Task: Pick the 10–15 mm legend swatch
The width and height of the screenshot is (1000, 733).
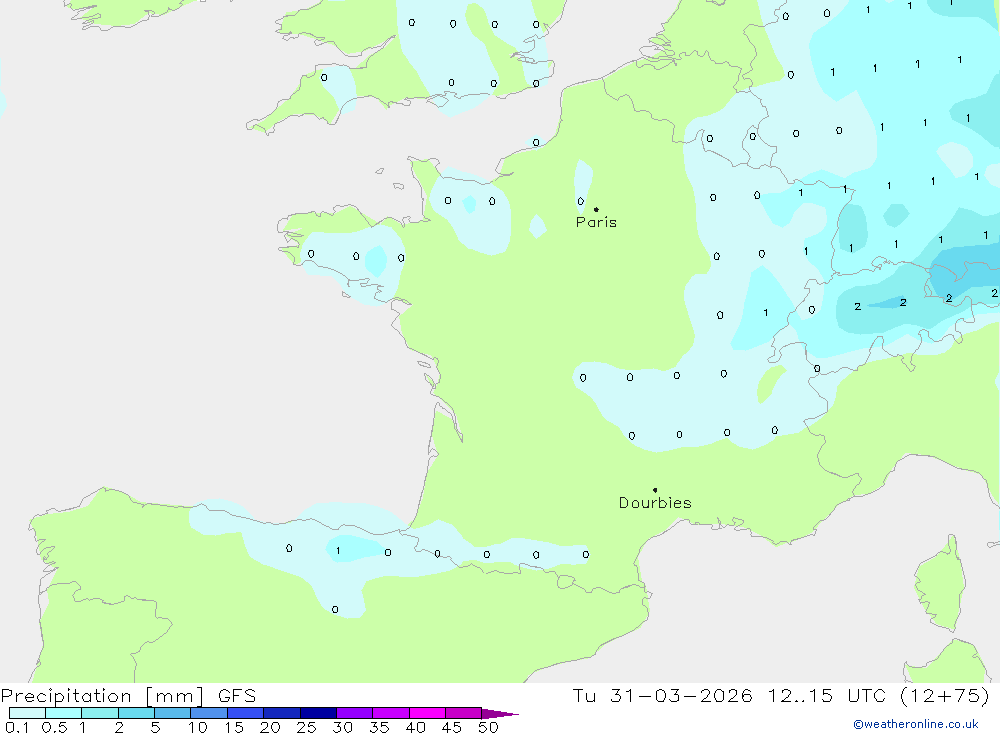Action: pyautogui.click(x=209, y=713)
